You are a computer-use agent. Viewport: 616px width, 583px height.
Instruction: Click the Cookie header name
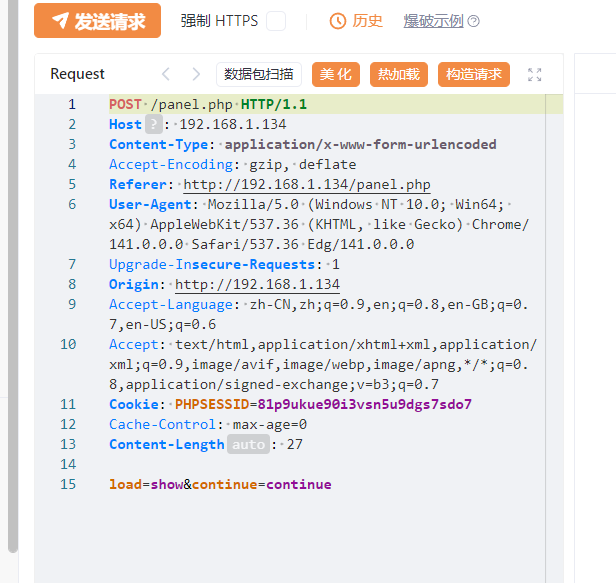134,404
